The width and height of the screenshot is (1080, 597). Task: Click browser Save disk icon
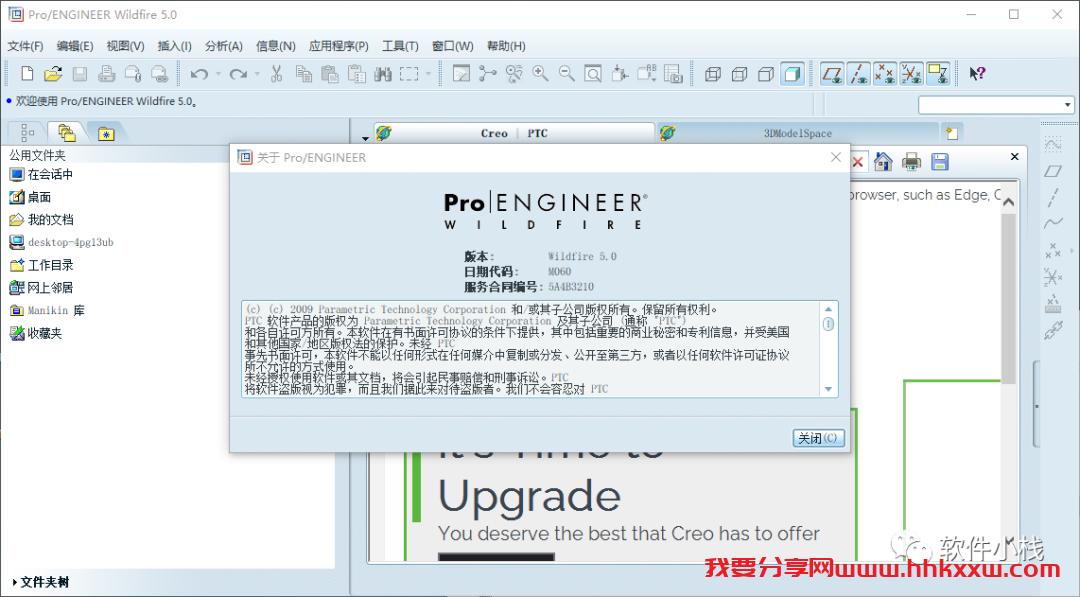point(939,162)
